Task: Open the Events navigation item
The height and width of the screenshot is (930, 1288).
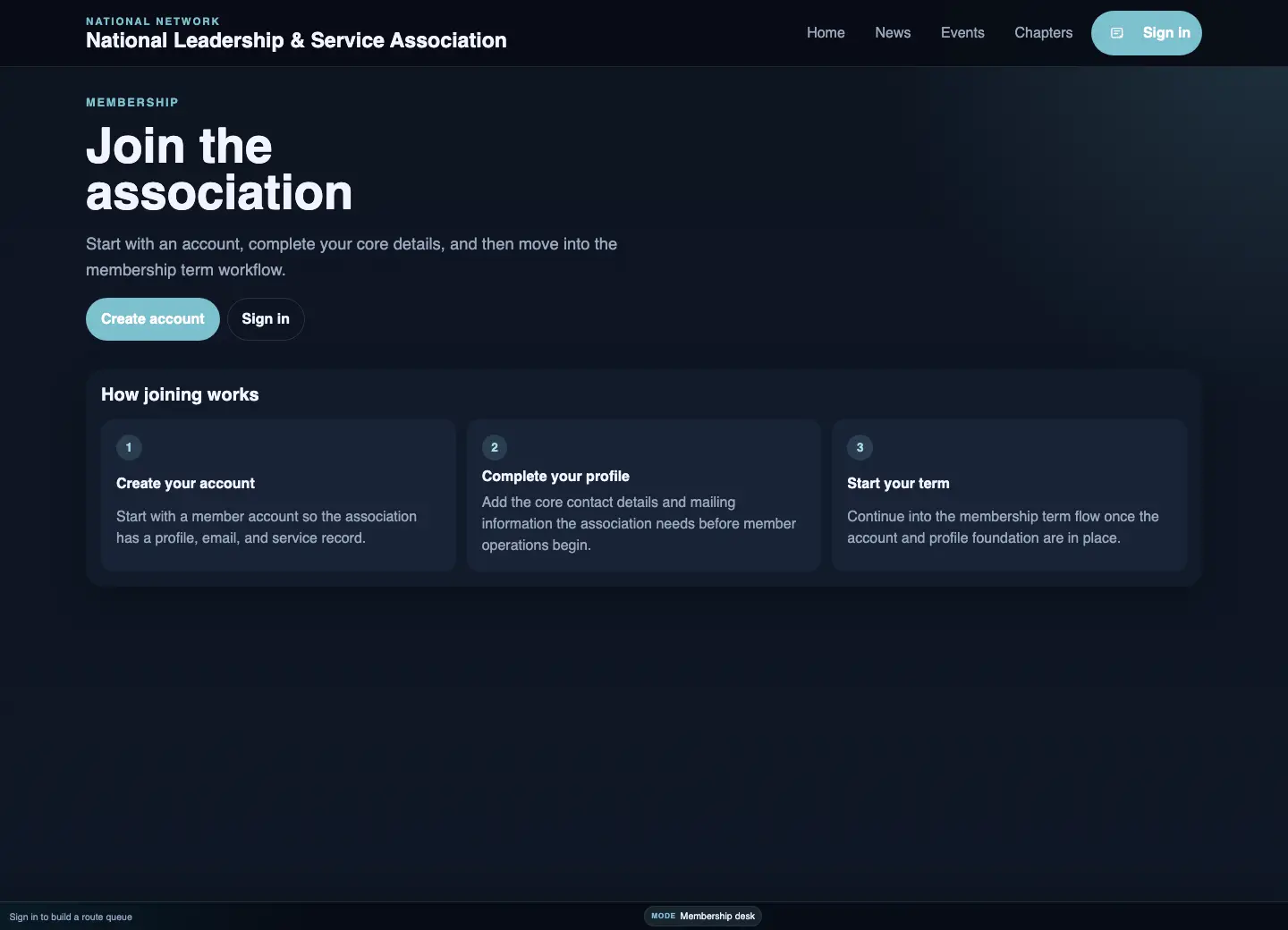Action: (x=962, y=33)
